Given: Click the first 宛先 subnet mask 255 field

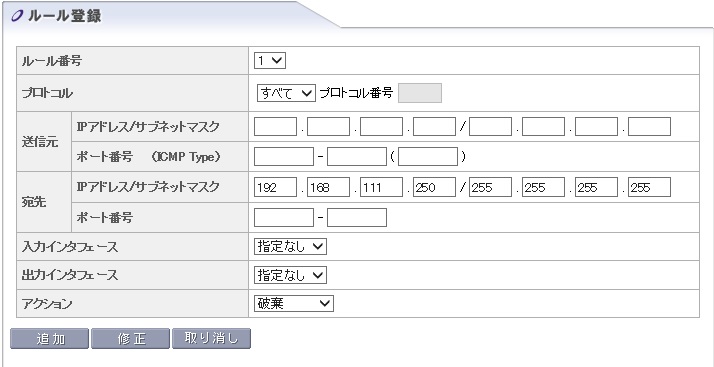Looking at the screenshot, I should point(490,187).
